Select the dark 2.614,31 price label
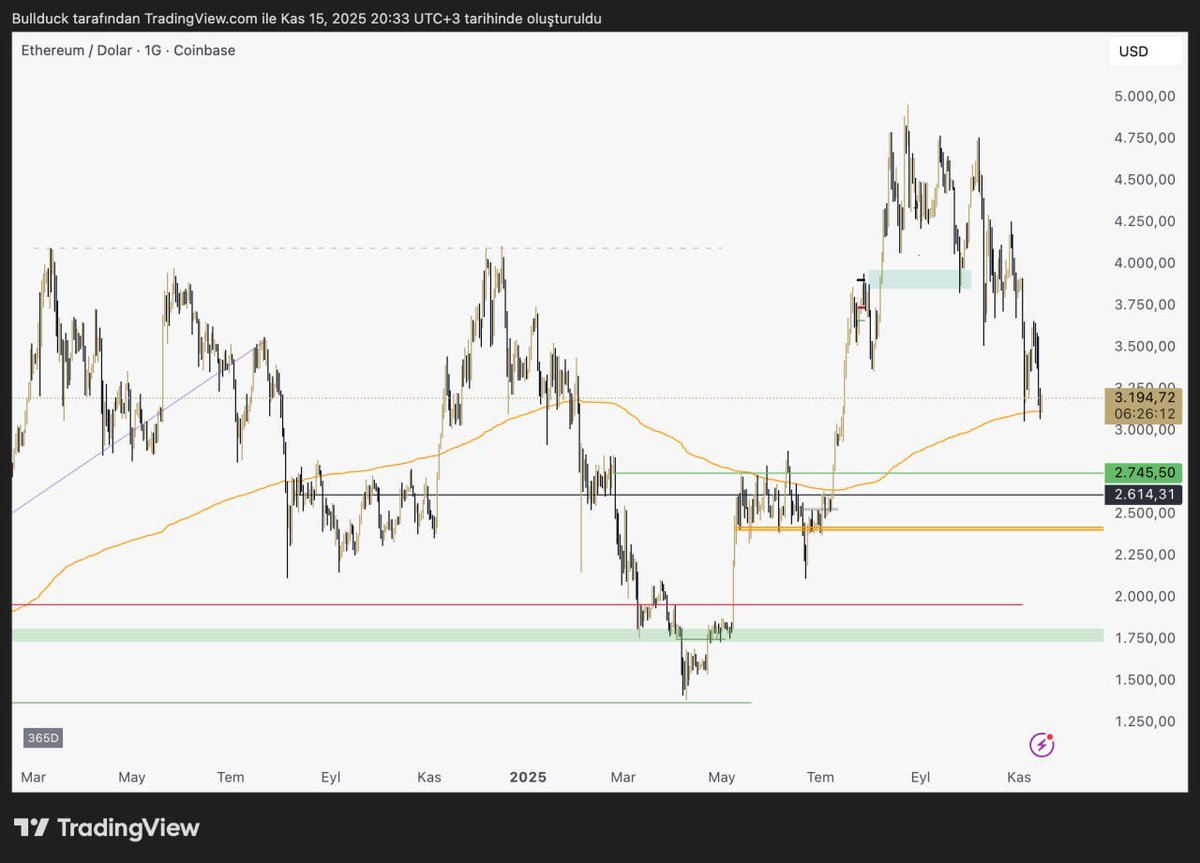The image size is (1200, 863). [1143, 494]
